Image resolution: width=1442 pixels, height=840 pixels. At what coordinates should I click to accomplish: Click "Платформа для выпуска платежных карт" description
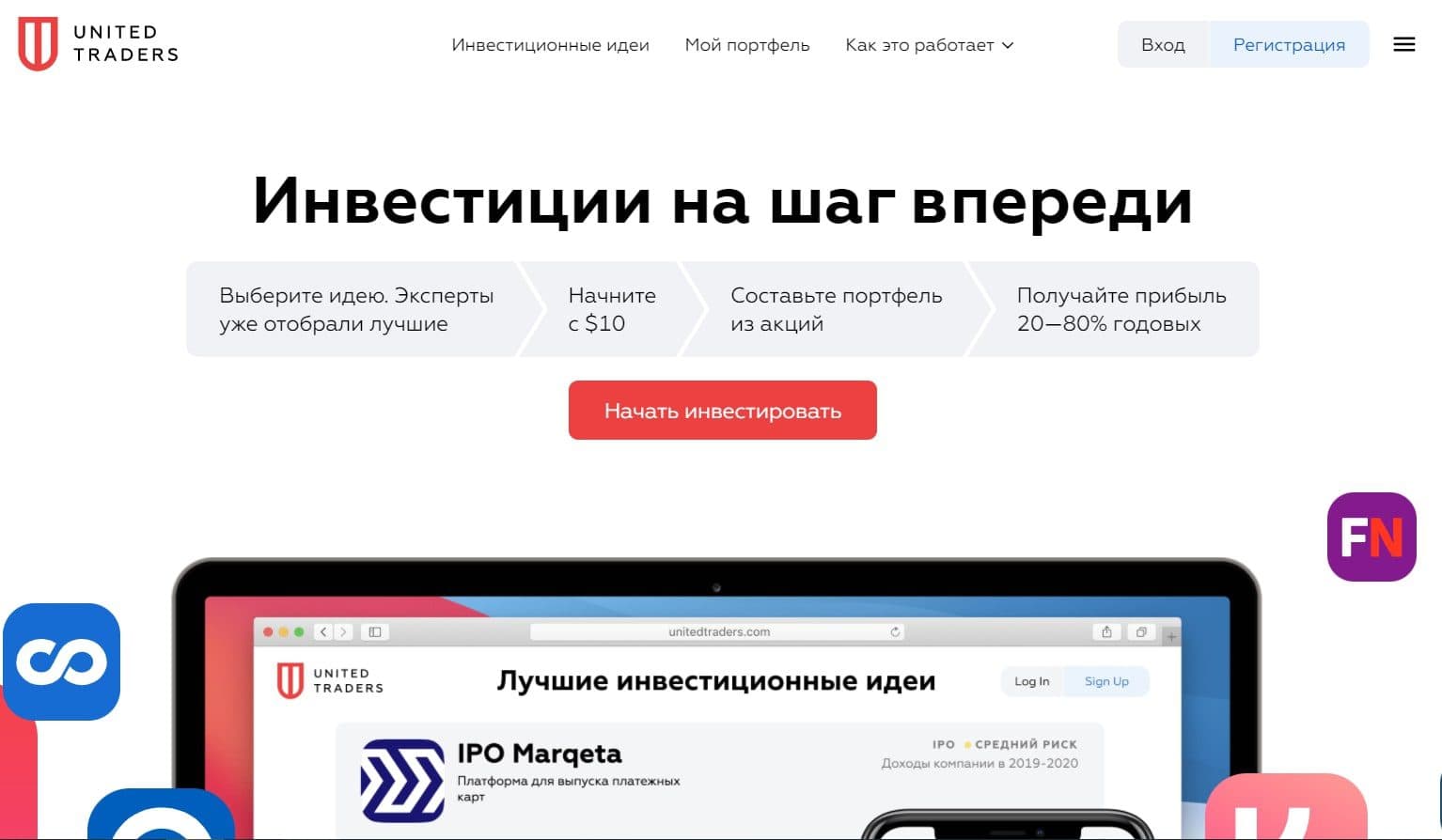coord(568,788)
